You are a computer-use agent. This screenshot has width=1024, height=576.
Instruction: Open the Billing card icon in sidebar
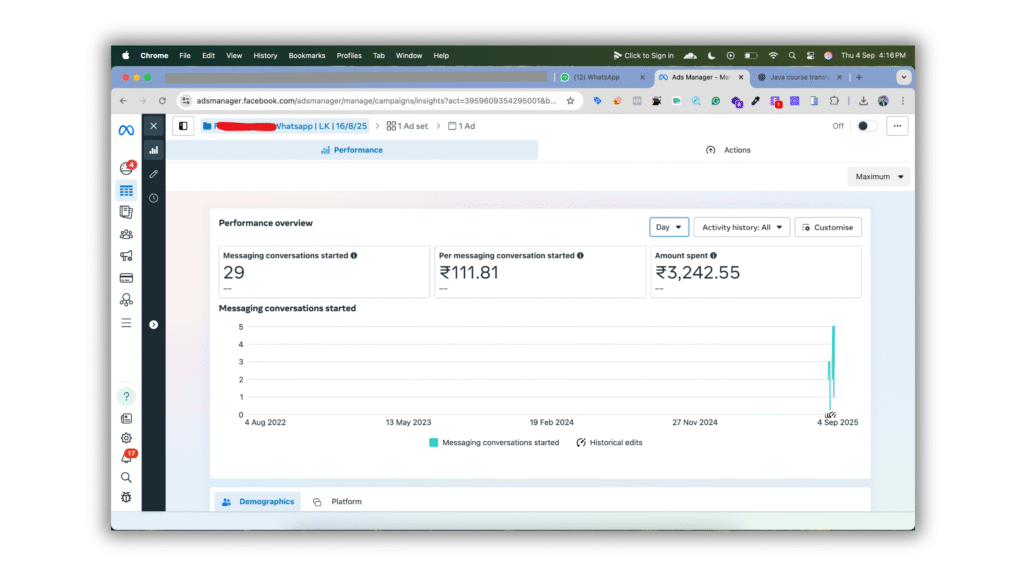[x=126, y=278]
